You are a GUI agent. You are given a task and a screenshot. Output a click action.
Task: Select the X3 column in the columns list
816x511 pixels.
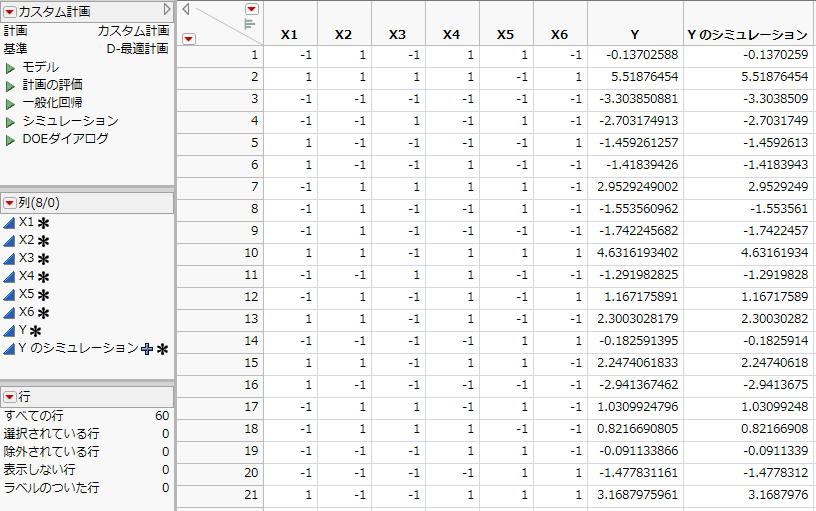pos(27,258)
